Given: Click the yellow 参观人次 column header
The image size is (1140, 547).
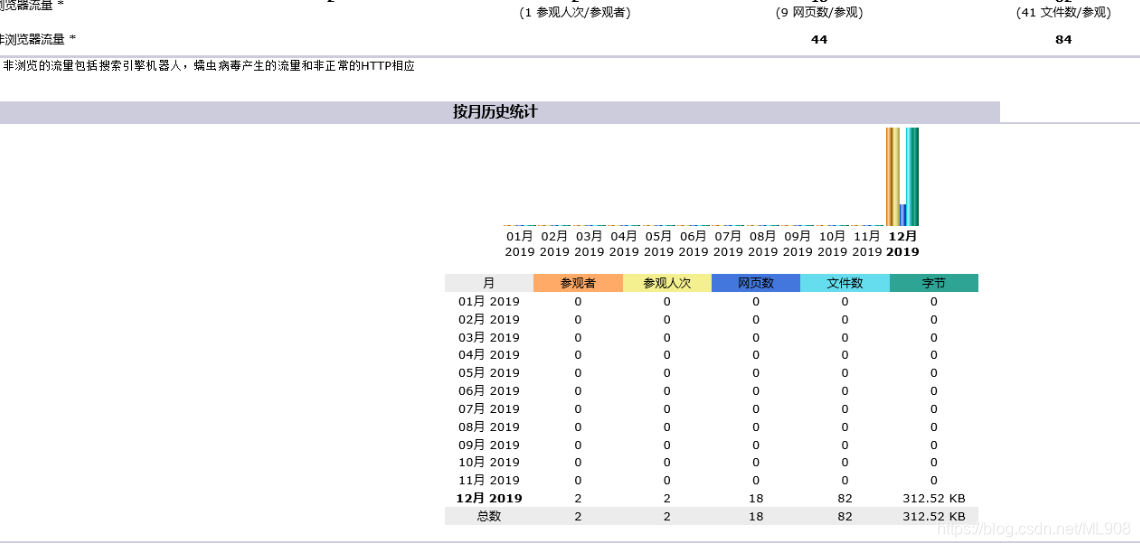Looking at the screenshot, I should pyautogui.click(x=667, y=283).
